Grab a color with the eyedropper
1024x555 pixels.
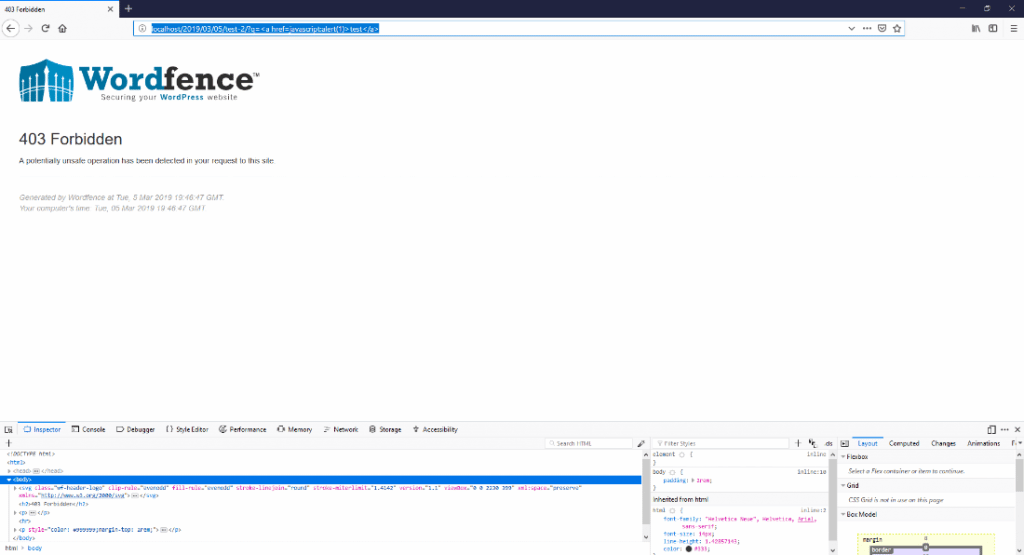[x=641, y=443]
